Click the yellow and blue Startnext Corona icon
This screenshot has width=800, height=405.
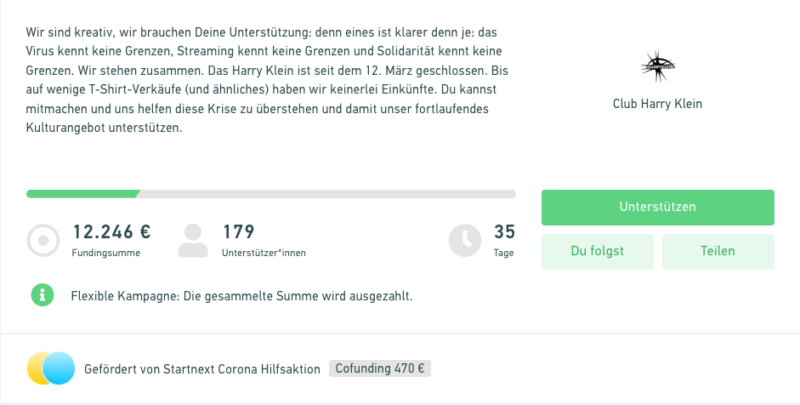51,368
